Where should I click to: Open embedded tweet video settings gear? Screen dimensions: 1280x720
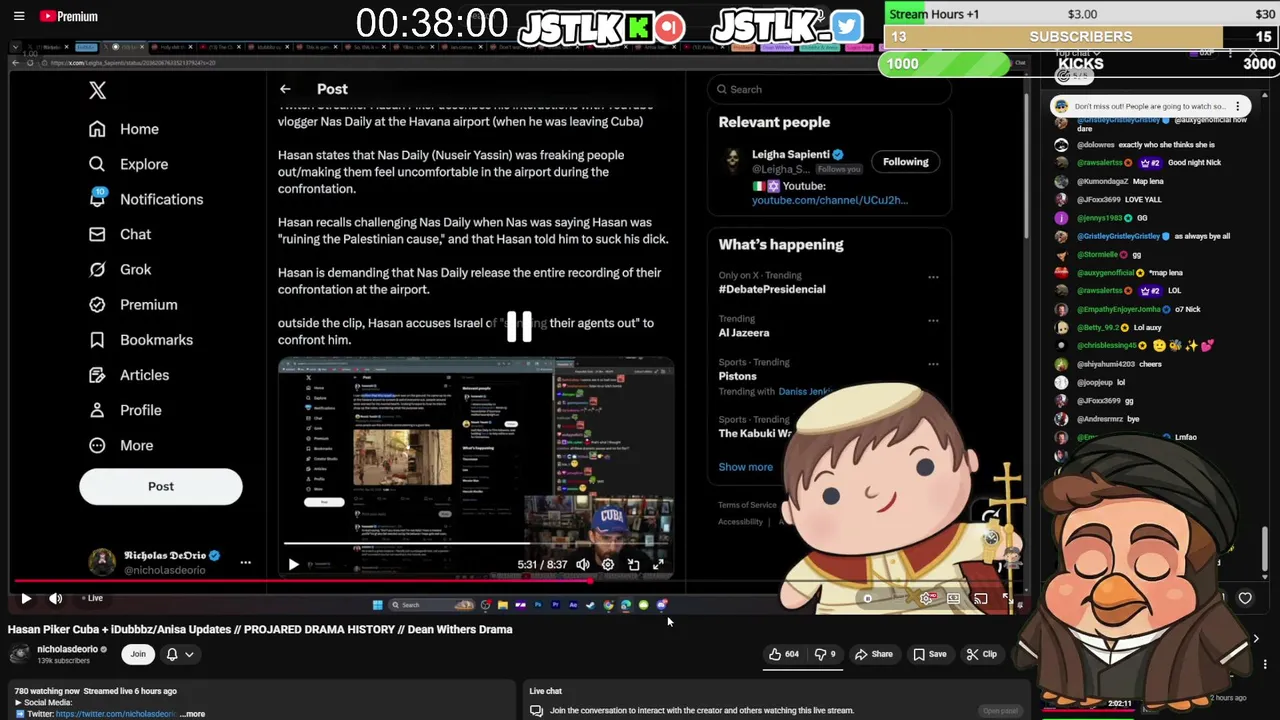coord(608,565)
